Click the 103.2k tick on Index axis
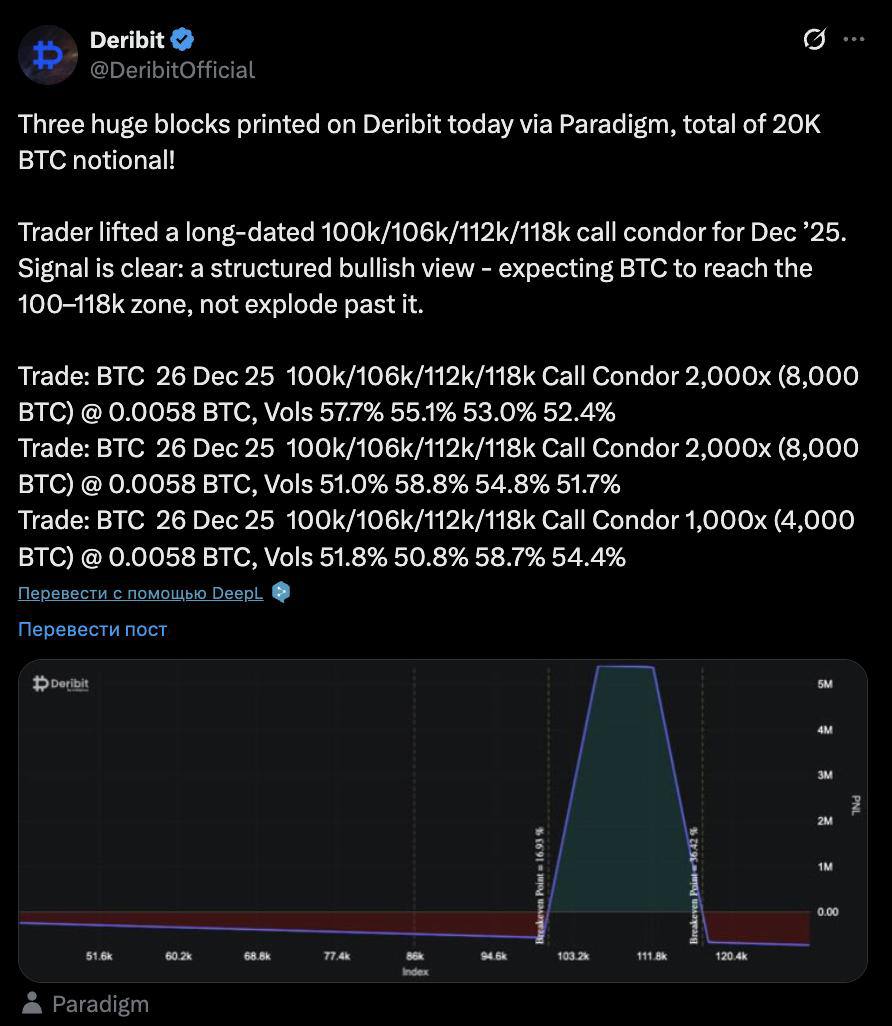The width and height of the screenshot is (892, 1026). (x=573, y=957)
